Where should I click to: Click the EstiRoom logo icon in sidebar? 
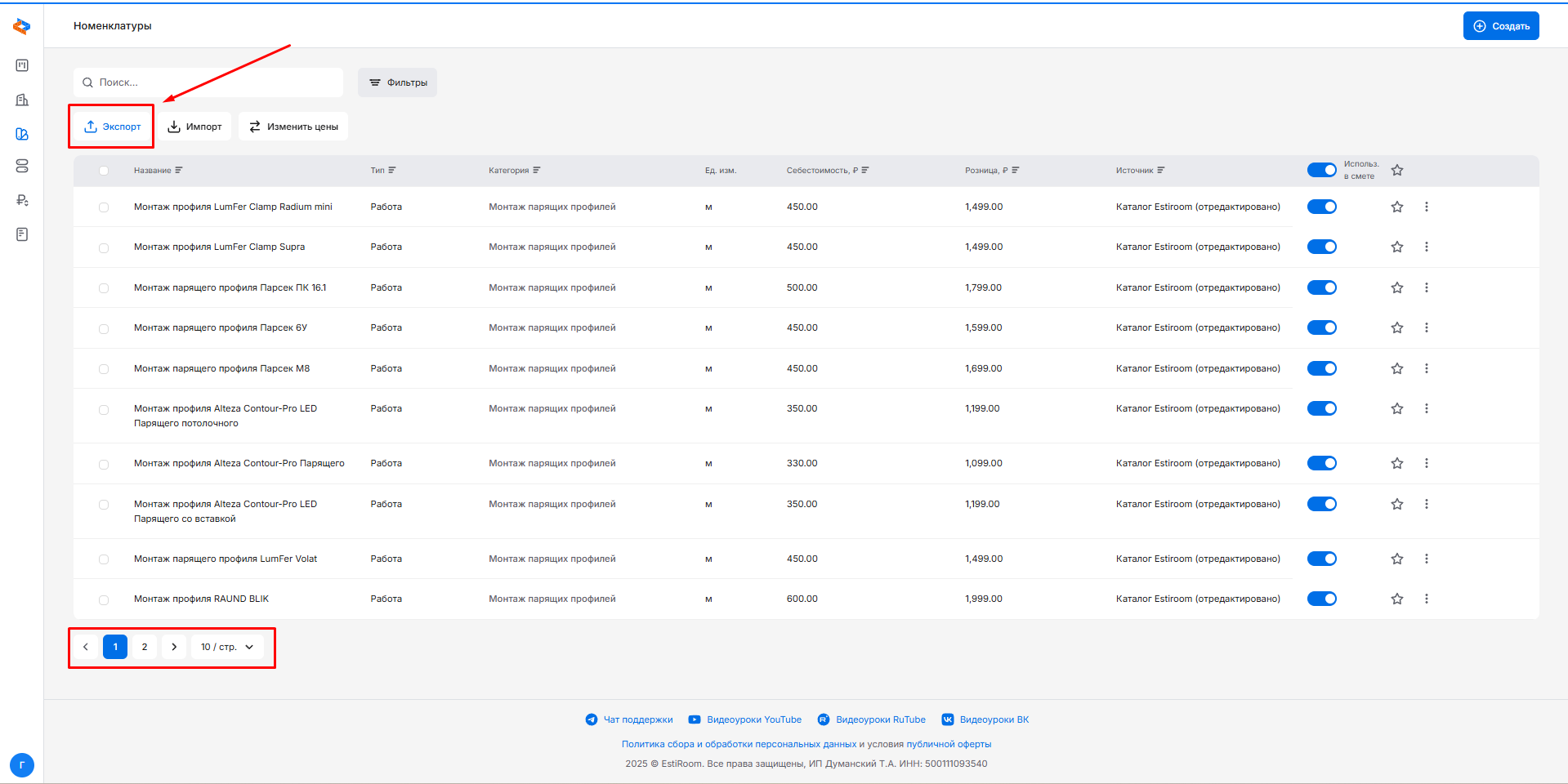(x=22, y=27)
